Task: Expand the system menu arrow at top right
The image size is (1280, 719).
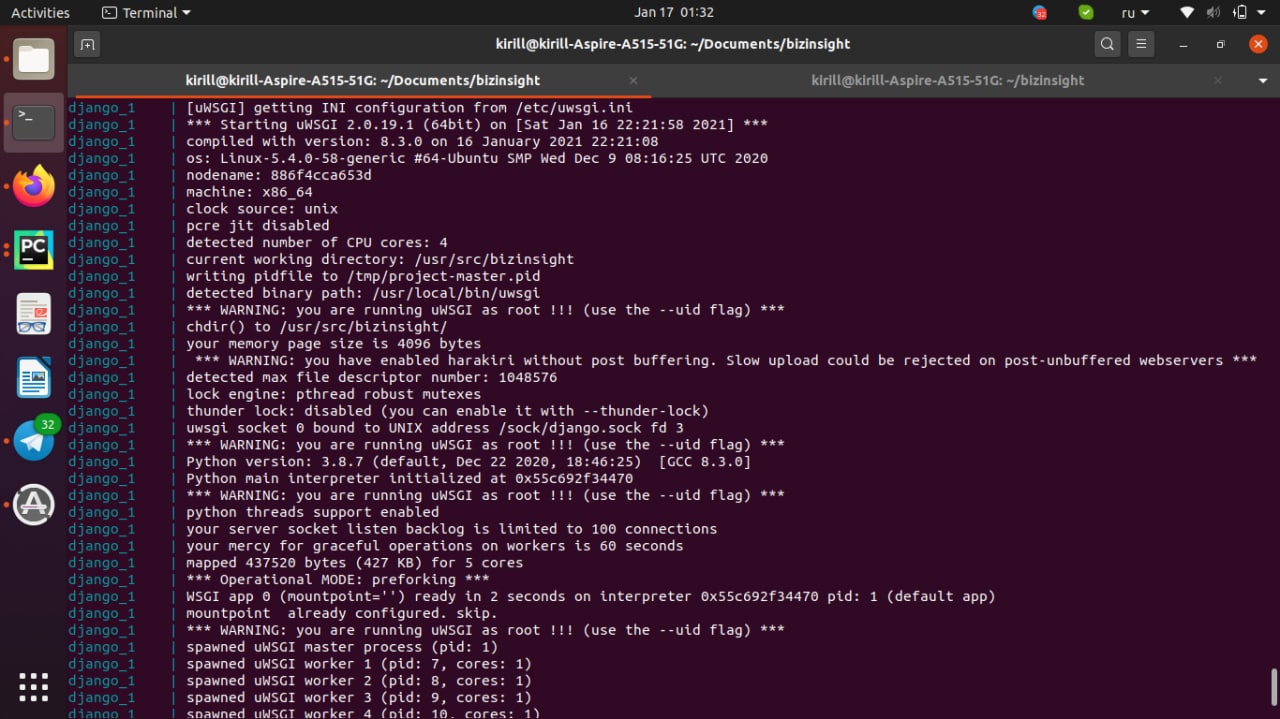Action: [x=1263, y=13]
